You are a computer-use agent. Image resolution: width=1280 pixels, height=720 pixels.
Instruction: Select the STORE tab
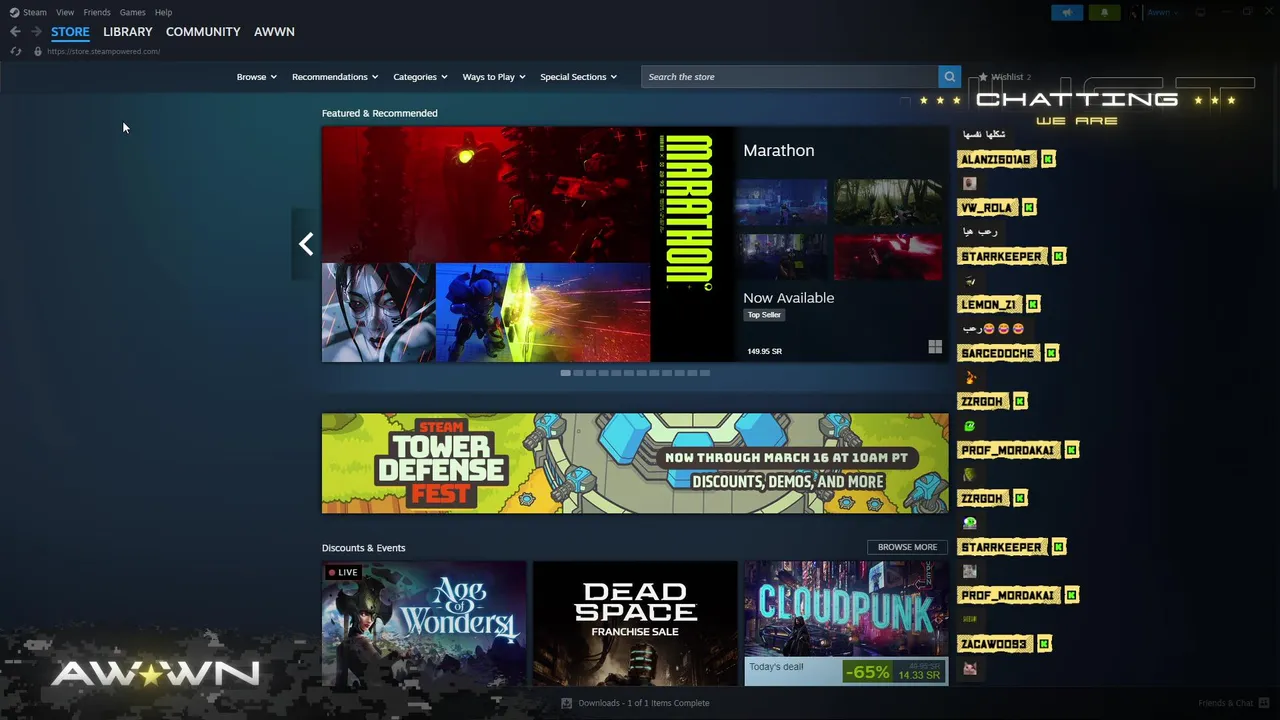(70, 32)
